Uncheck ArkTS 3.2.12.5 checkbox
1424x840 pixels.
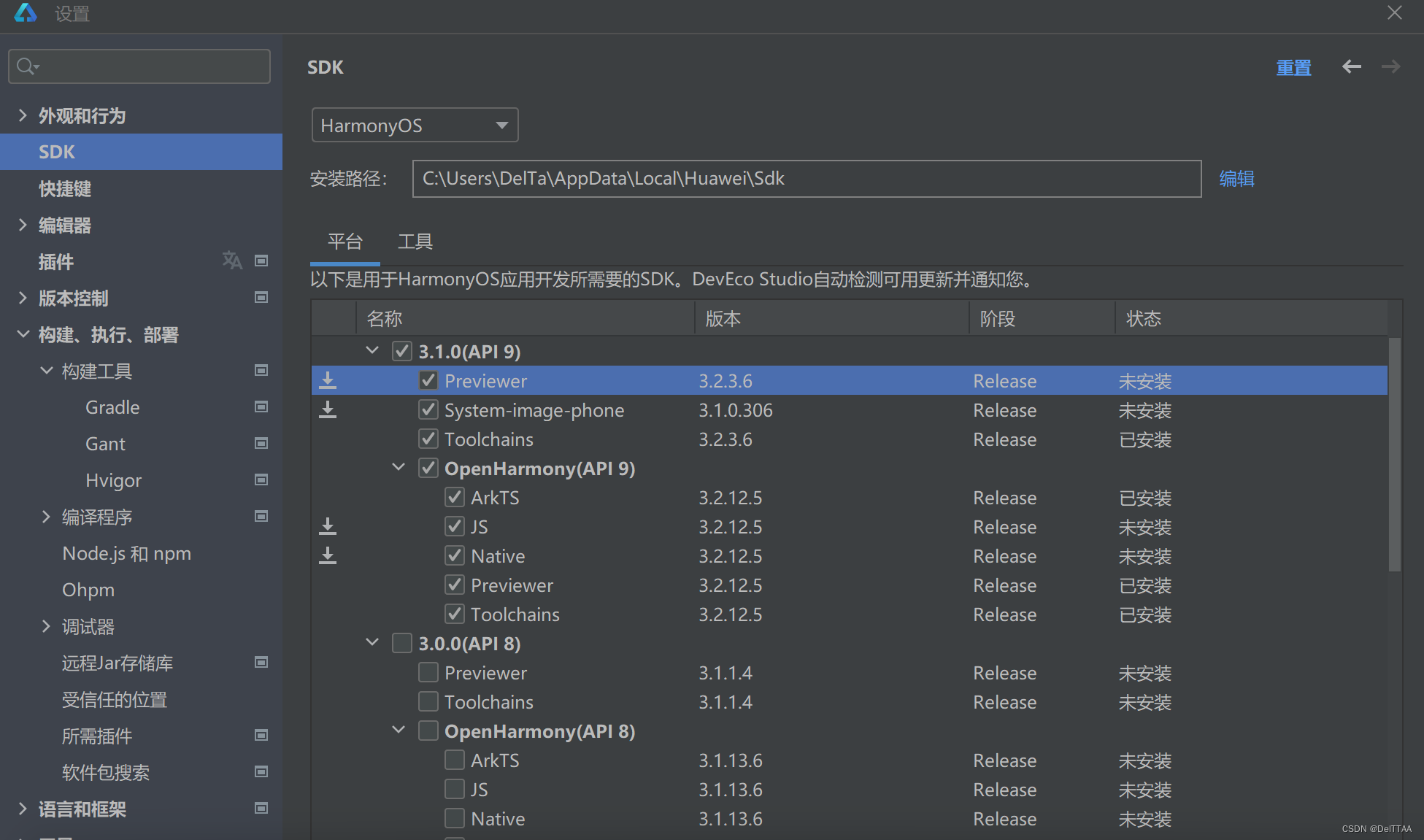[455, 497]
